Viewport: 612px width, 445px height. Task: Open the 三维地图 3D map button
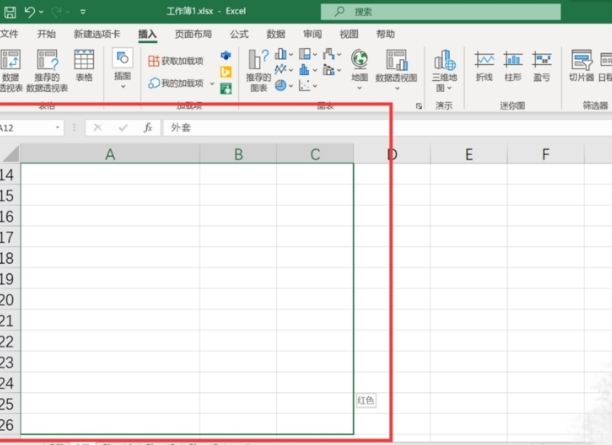point(445,71)
